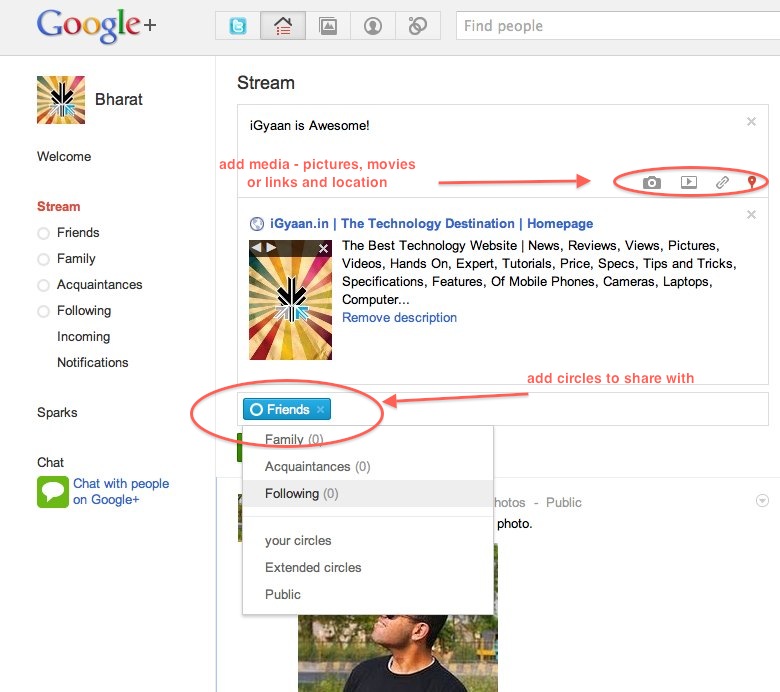Select the Friends circle radio in sidebar
Viewport: 780px width, 692px height.
[43, 233]
